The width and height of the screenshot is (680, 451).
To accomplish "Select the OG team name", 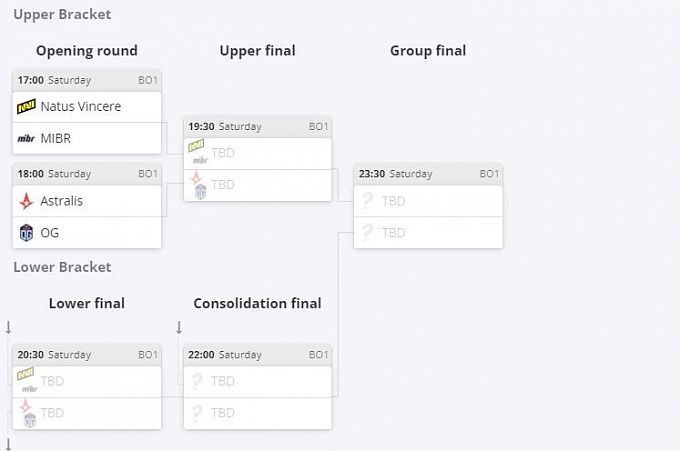I will [50, 233].
